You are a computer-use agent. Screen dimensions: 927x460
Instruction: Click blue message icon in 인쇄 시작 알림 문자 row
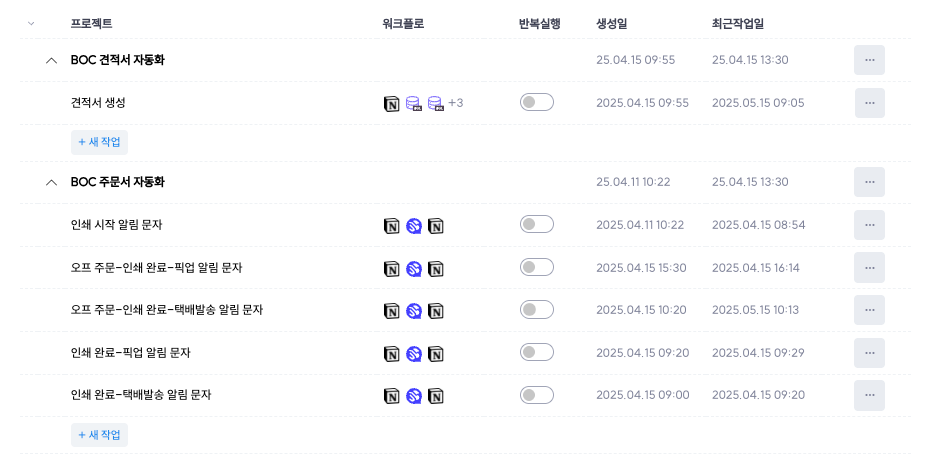[x=414, y=226]
